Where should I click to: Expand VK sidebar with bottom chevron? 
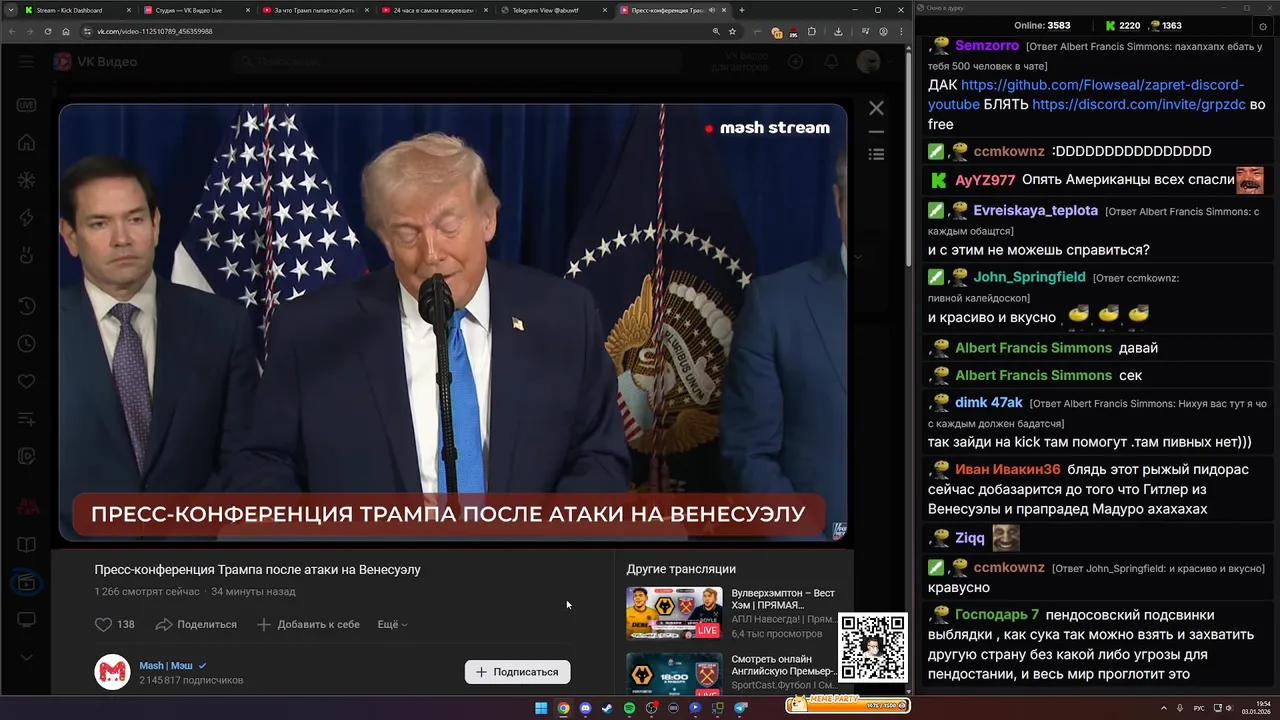point(27,657)
